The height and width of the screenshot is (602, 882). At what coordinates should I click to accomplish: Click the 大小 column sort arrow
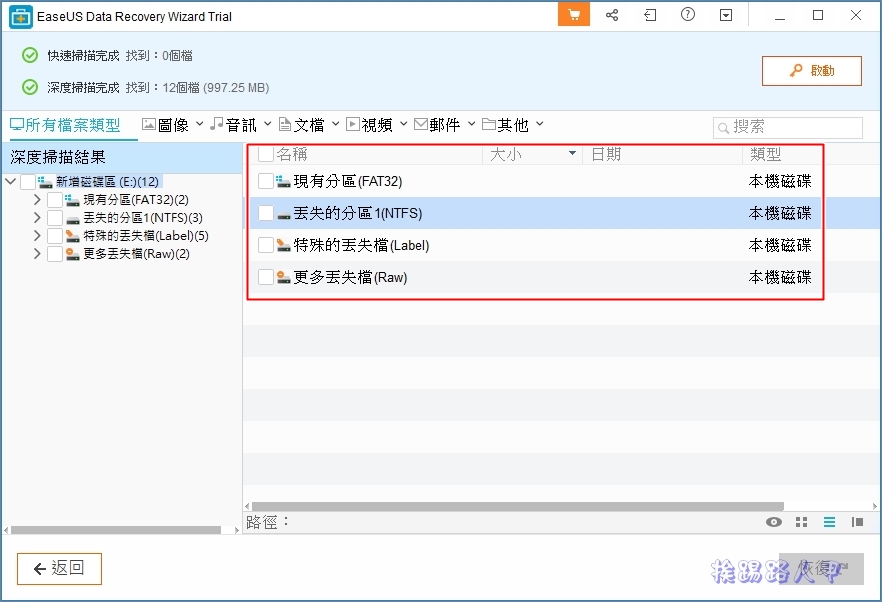572,153
